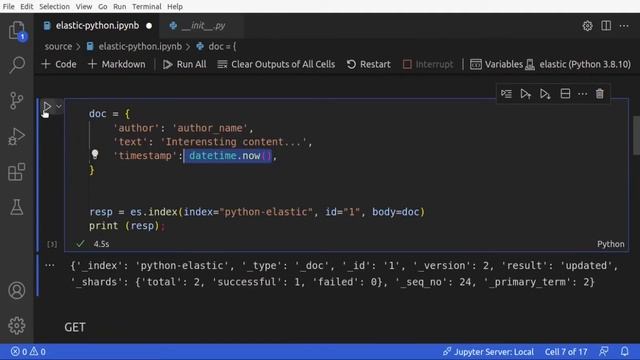This screenshot has width=640, height=360.
Task: Open the Terminal menu
Action: pyautogui.click(x=147, y=7)
